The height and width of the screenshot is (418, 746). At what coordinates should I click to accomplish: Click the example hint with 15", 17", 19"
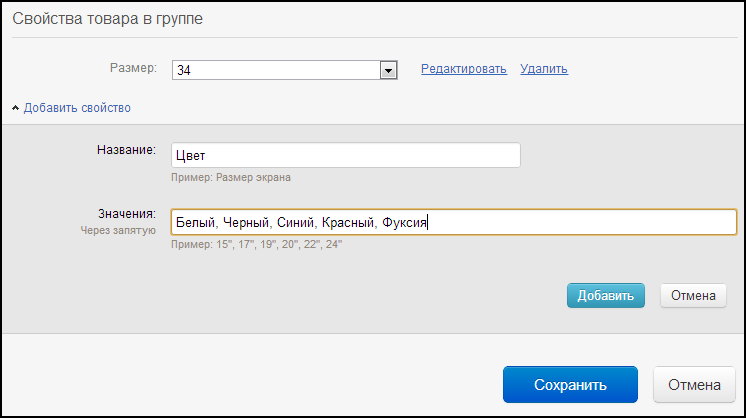point(256,244)
